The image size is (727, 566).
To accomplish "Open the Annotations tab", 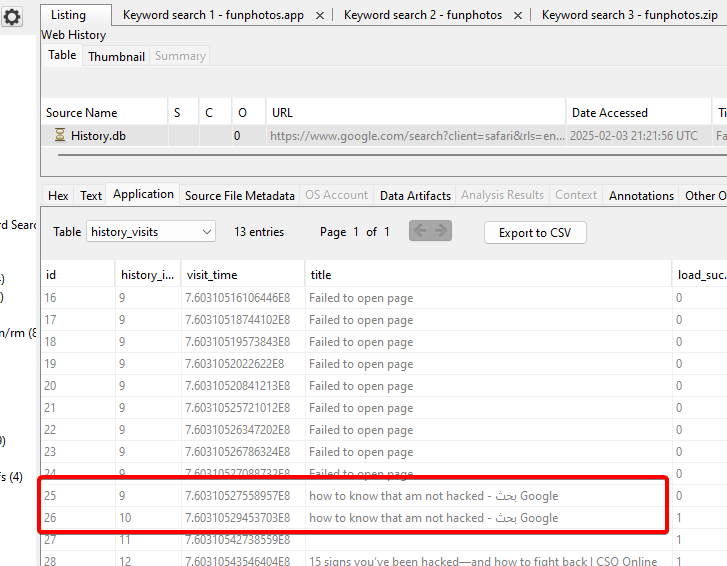I will tap(641, 196).
